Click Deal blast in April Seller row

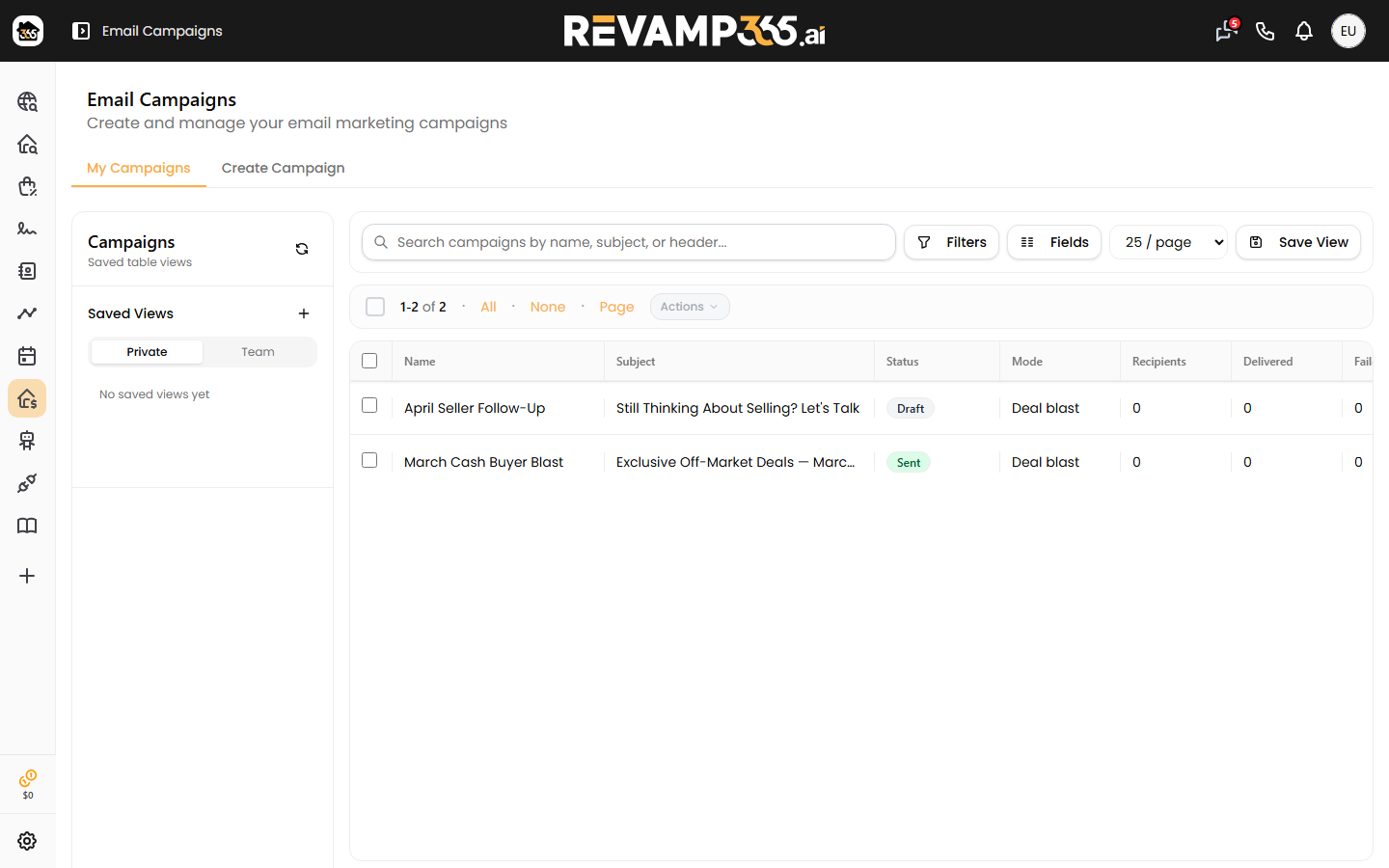(1046, 408)
